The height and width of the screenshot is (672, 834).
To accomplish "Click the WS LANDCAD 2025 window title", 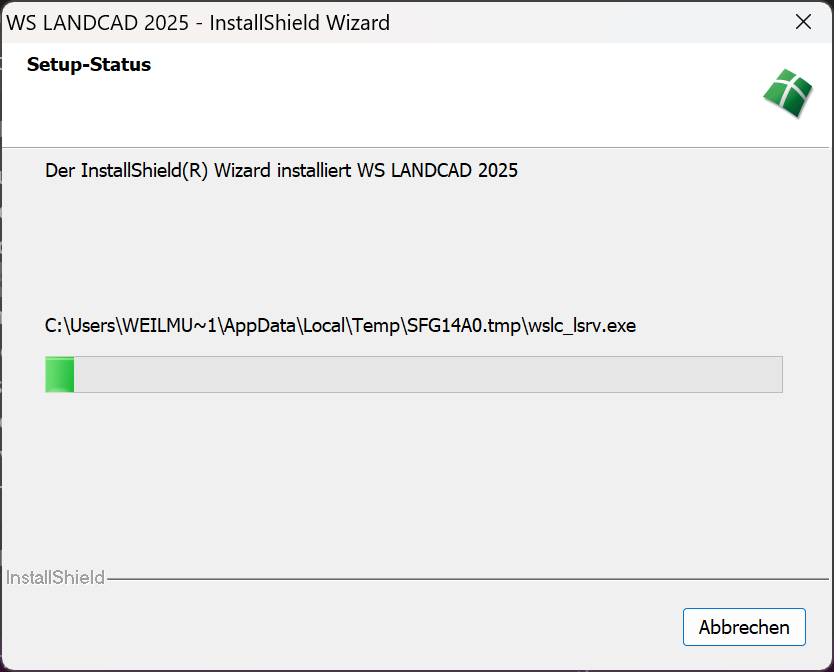I will [98, 22].
